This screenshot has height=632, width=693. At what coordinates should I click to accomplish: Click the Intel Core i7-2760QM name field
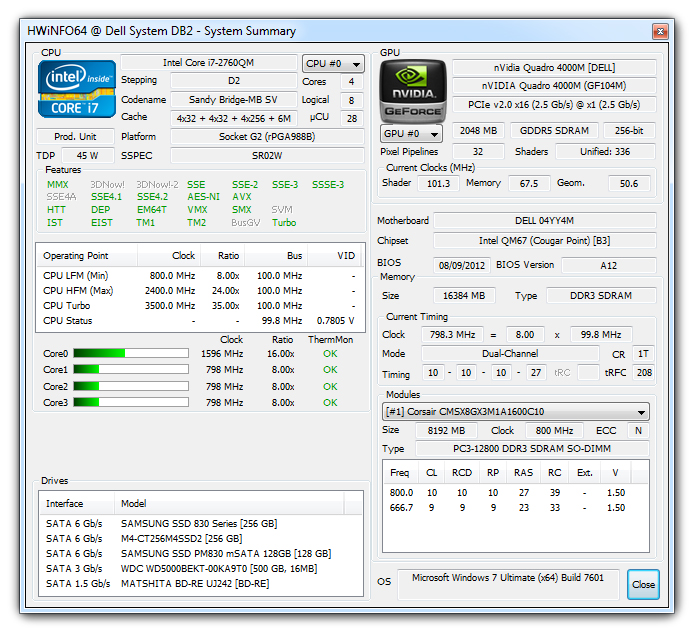click(x=209, y=63)
